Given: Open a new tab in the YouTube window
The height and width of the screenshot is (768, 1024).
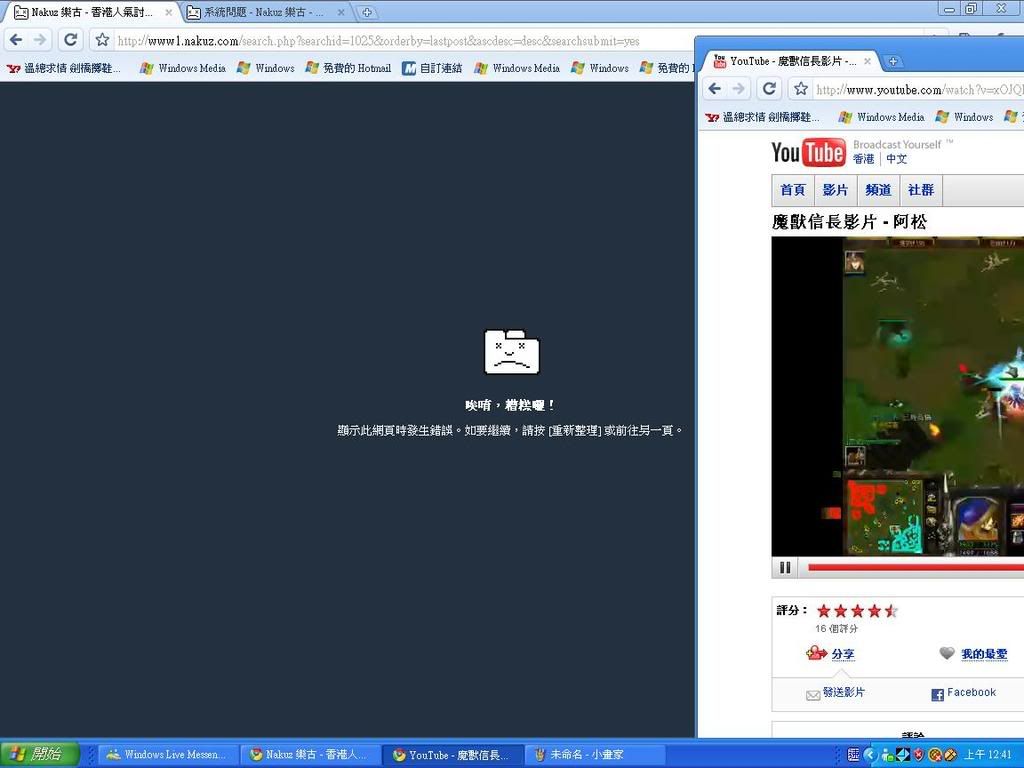Looking at the screenshot, I should [x=893, y=61].
